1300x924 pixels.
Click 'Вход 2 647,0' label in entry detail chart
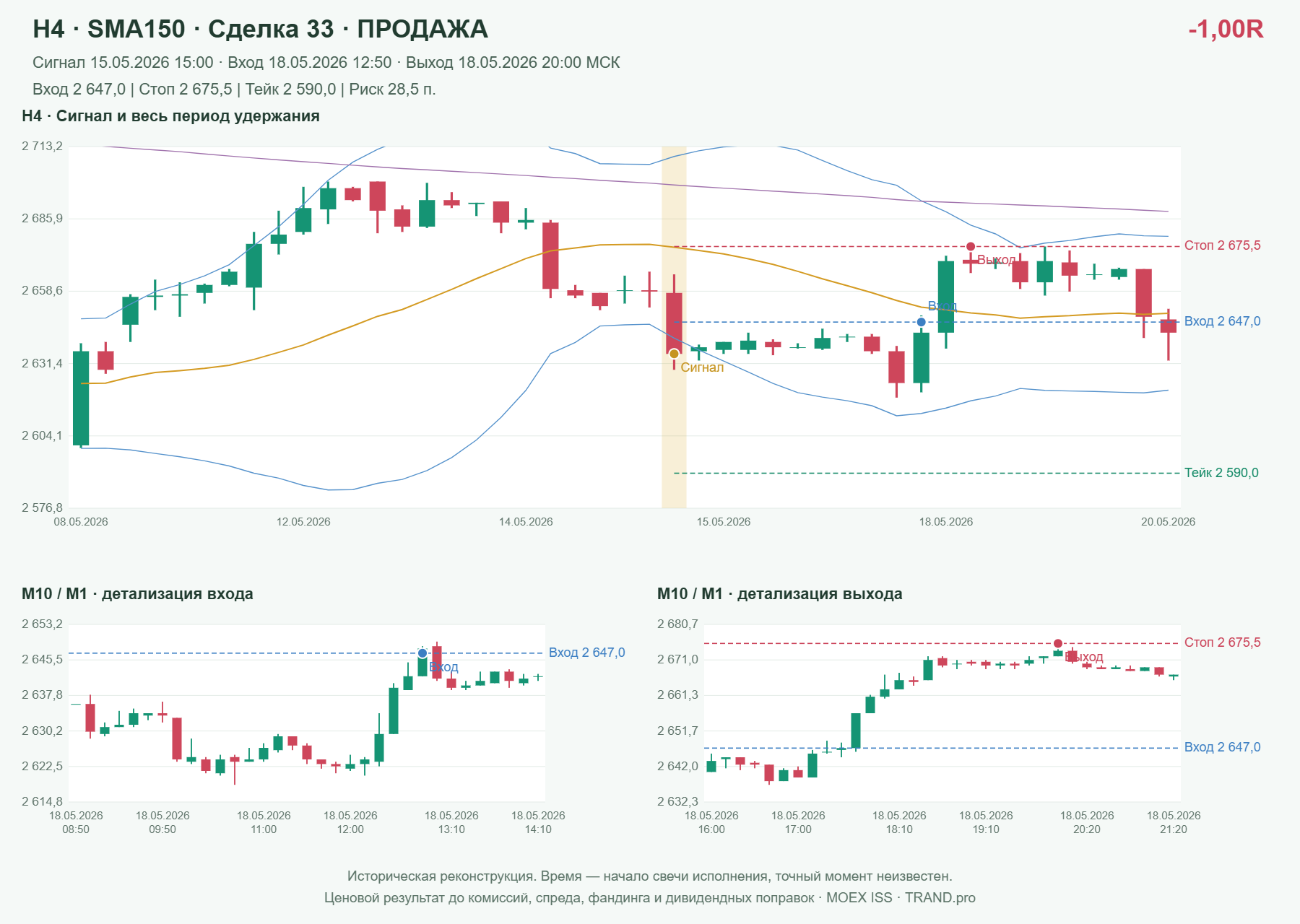point(587,653)
